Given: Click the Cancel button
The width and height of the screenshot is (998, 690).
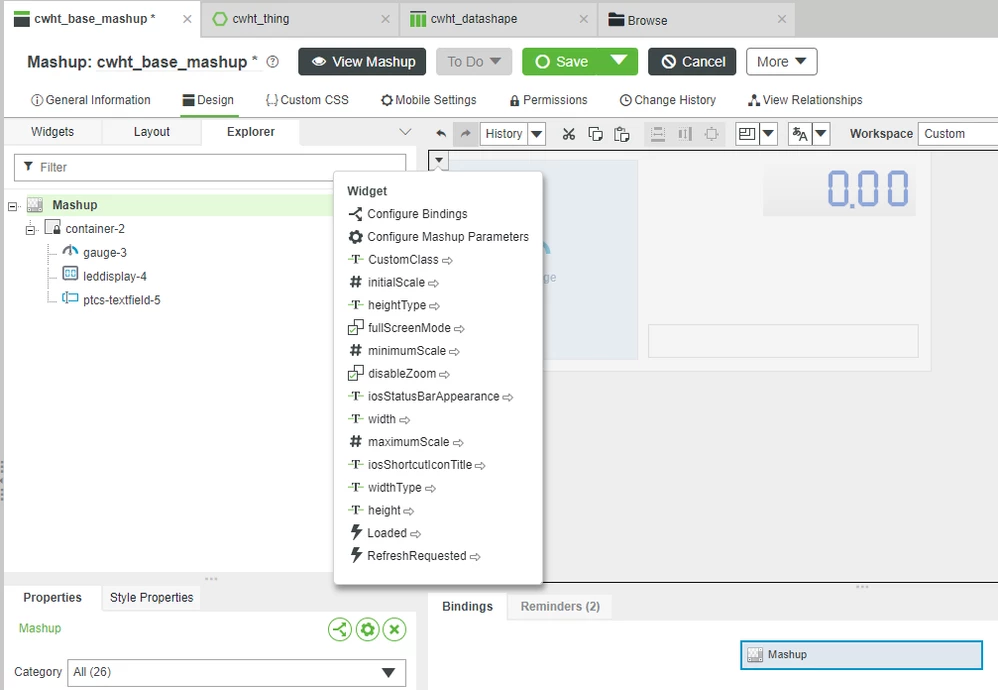Looking at the screenshot, I should [691, 61].
